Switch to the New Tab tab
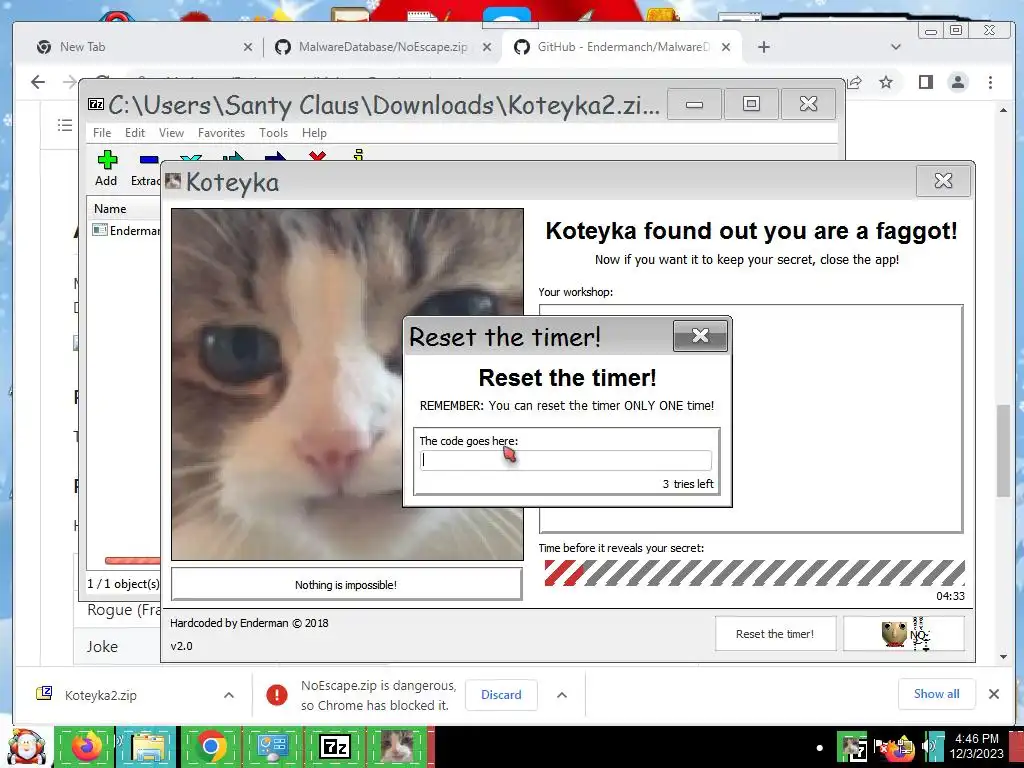Image resolution: width=1024 pixels, height=768 pixels. (x=144, y=47)
